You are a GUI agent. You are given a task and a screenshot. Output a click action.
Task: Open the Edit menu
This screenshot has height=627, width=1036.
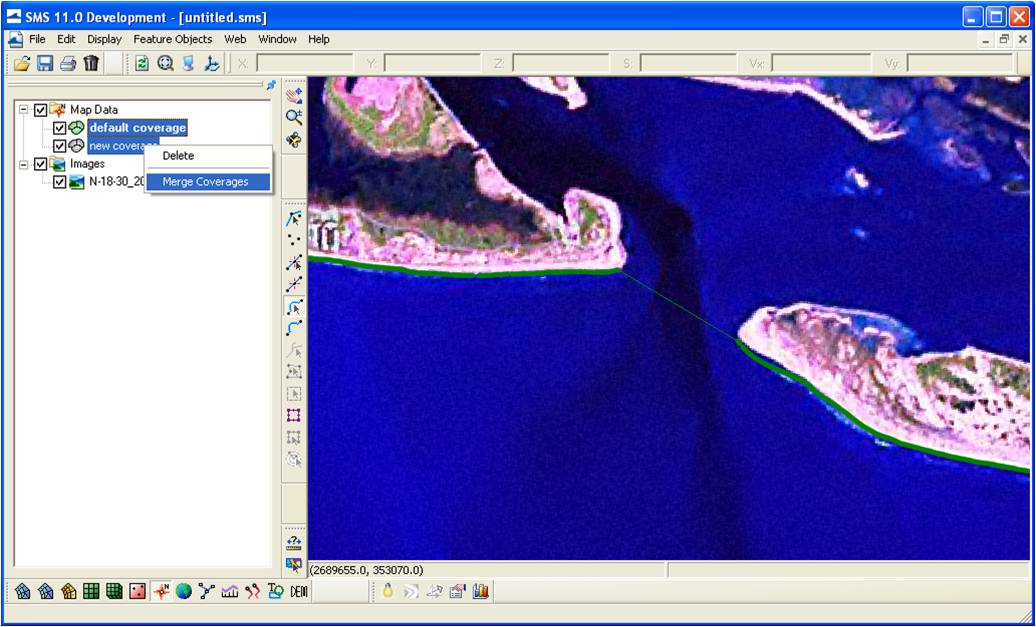click(x=66, y=39)
